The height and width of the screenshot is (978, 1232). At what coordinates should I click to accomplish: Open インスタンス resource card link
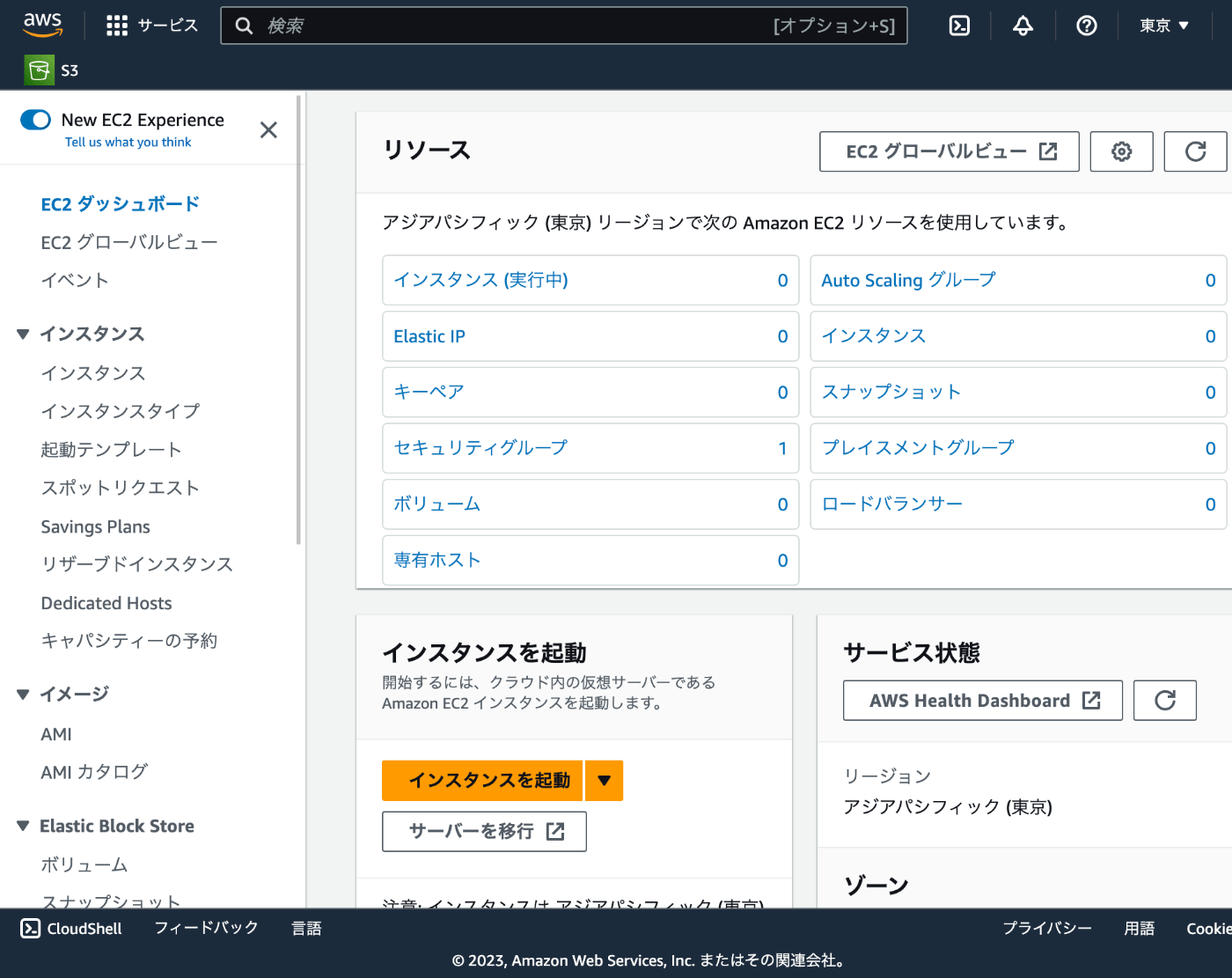click(x=874, y=336)
